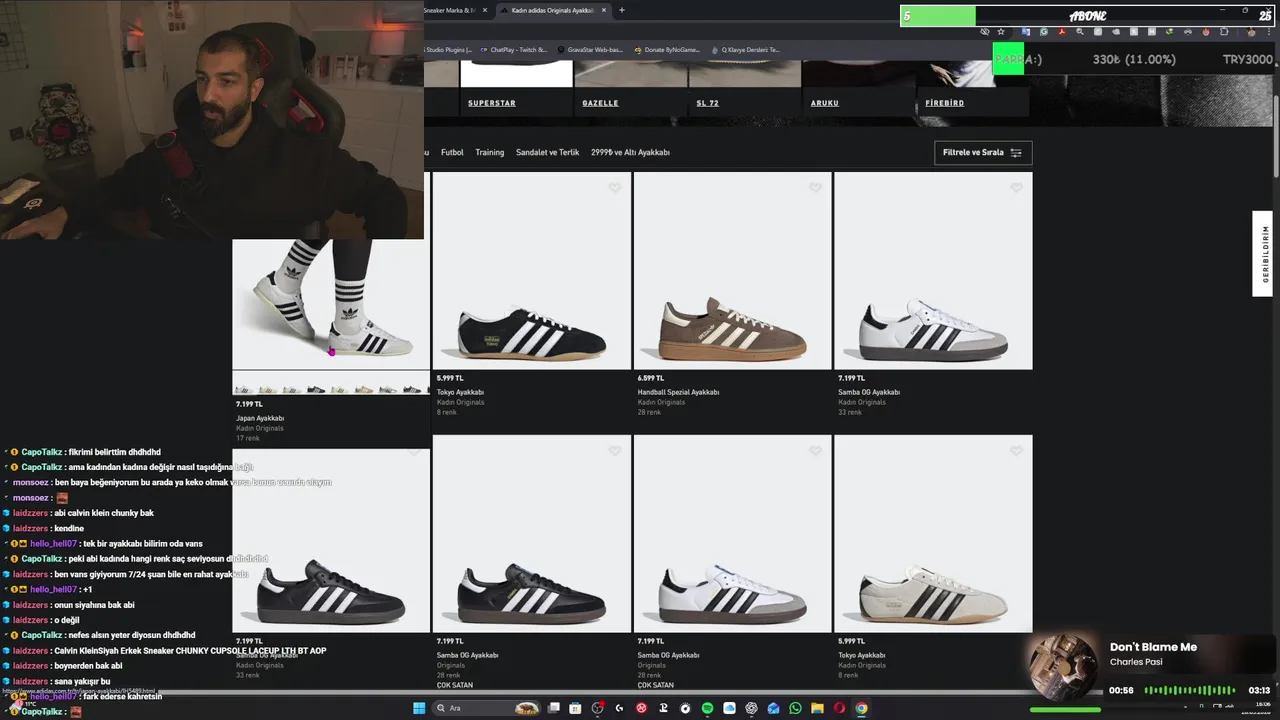Switch to Sneaker Marka browser tab
The image size is (1280, 720).
(450, 10)
